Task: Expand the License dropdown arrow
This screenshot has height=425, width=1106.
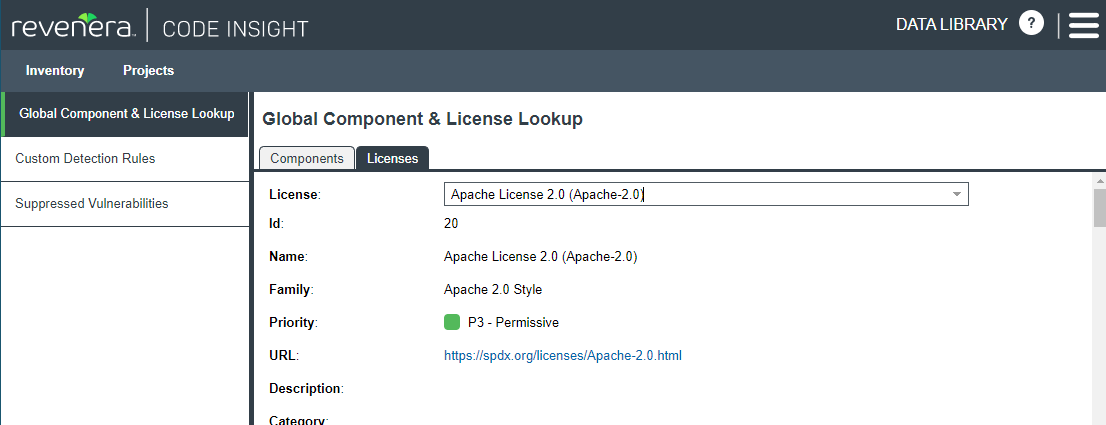Action: point(957,195)
